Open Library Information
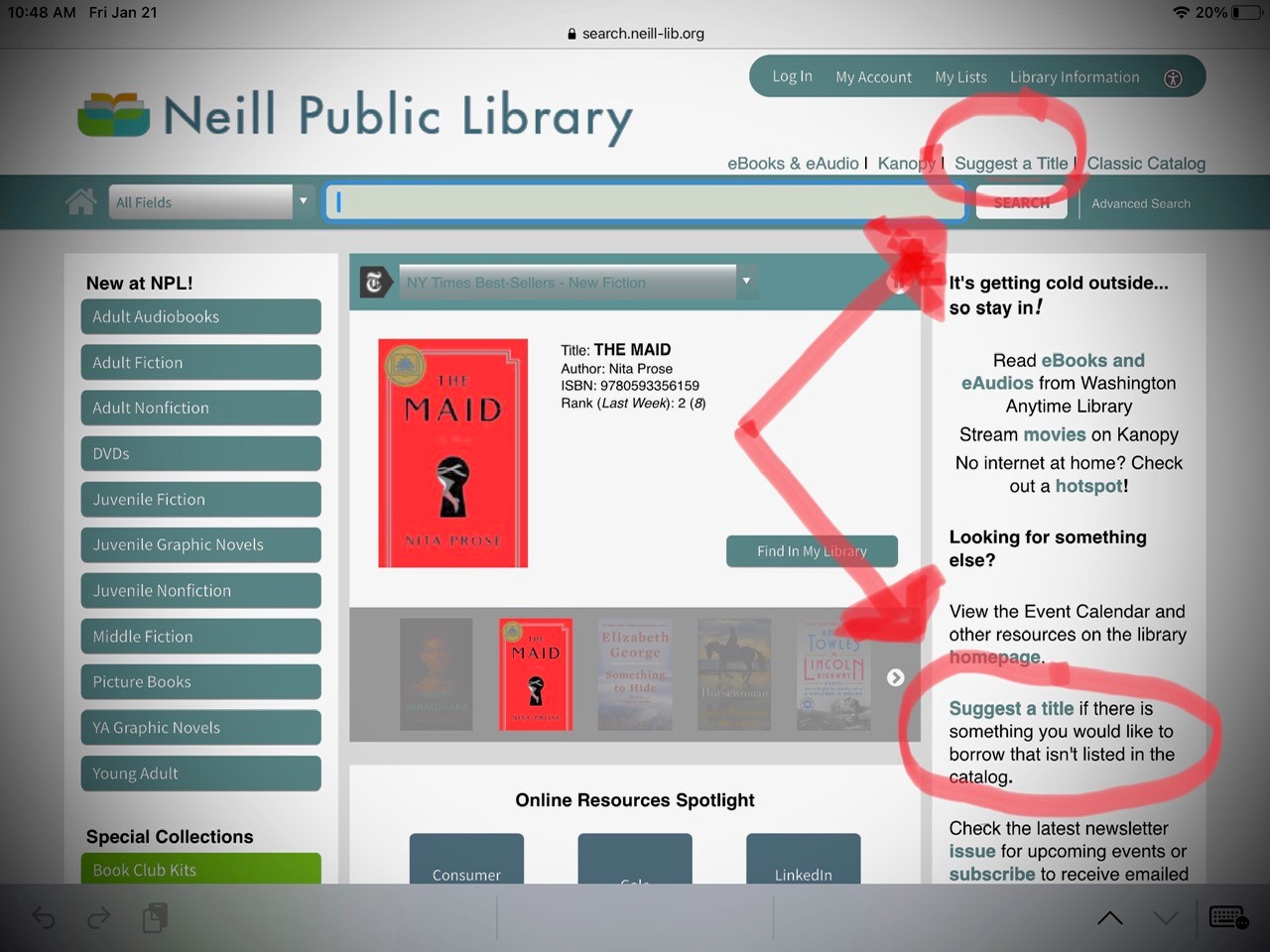Viewport: 1270px width, 952px height. [1075, 77]
